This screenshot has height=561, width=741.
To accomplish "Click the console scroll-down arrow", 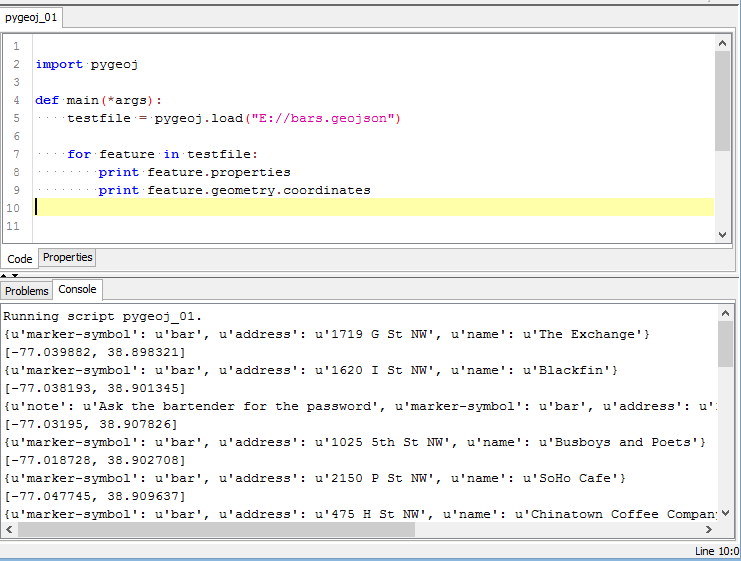I will pyautogui.click(x=725, y=513).
